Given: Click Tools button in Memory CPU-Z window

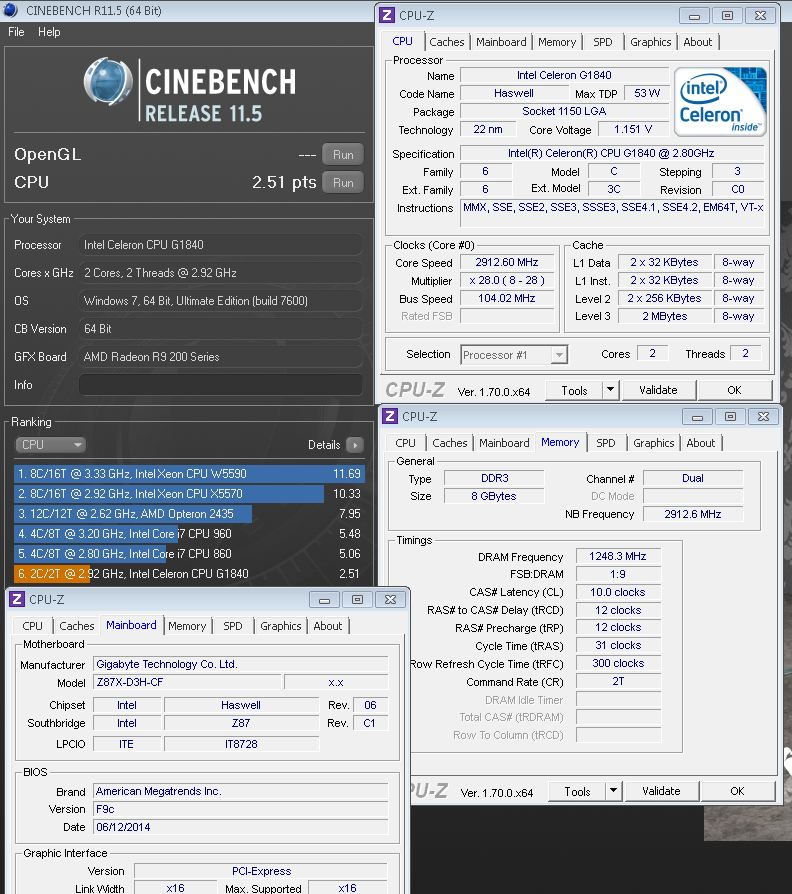Looking at the screenshot, I should [577, 791].
